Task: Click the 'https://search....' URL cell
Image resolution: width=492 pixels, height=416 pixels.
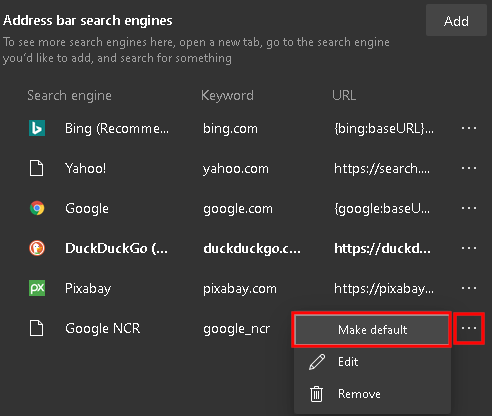Action: pyautogui.click(x=382, y=169)
